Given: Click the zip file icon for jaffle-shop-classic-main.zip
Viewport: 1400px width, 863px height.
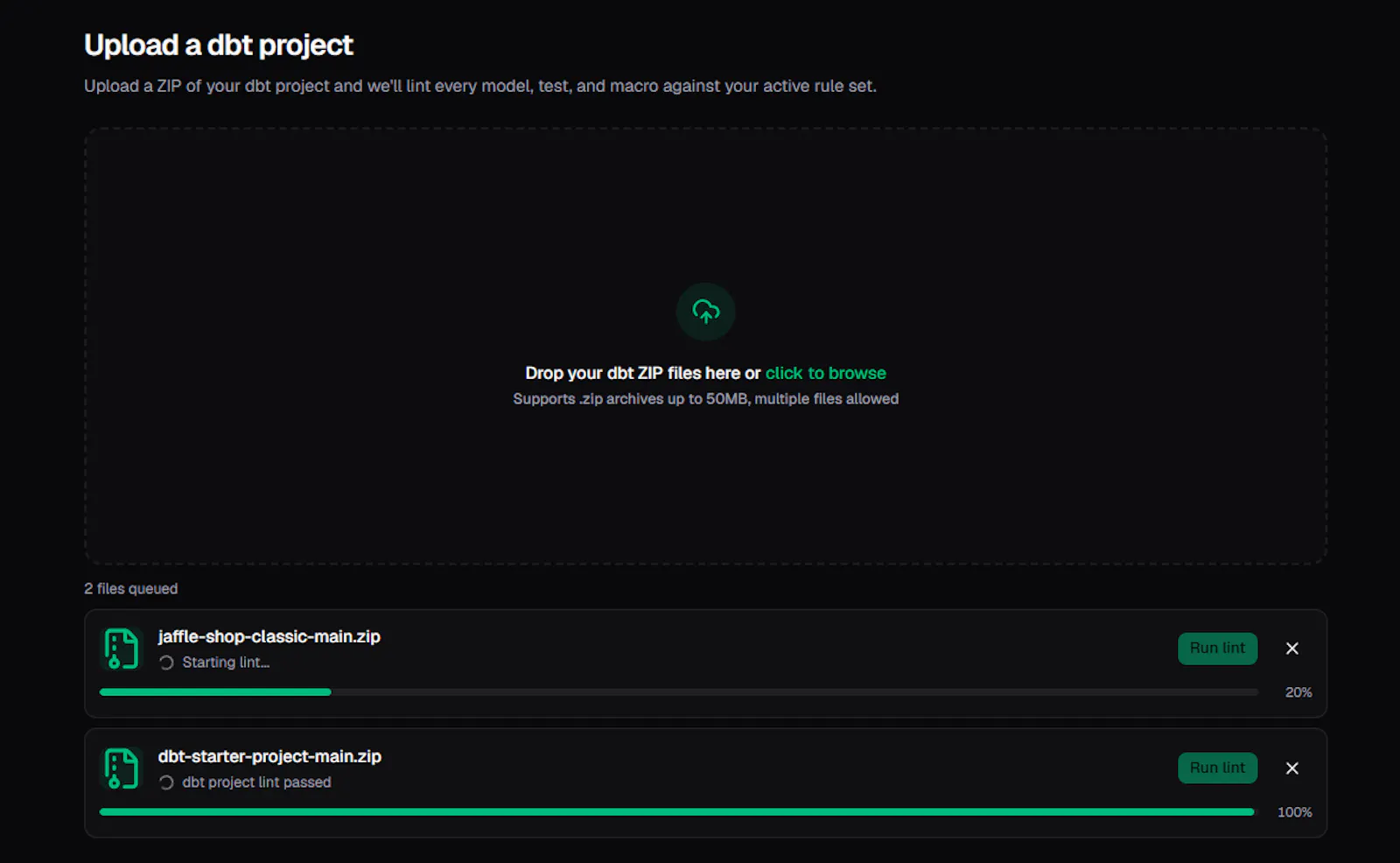Looking at the screenshot, I should [122, 649].
